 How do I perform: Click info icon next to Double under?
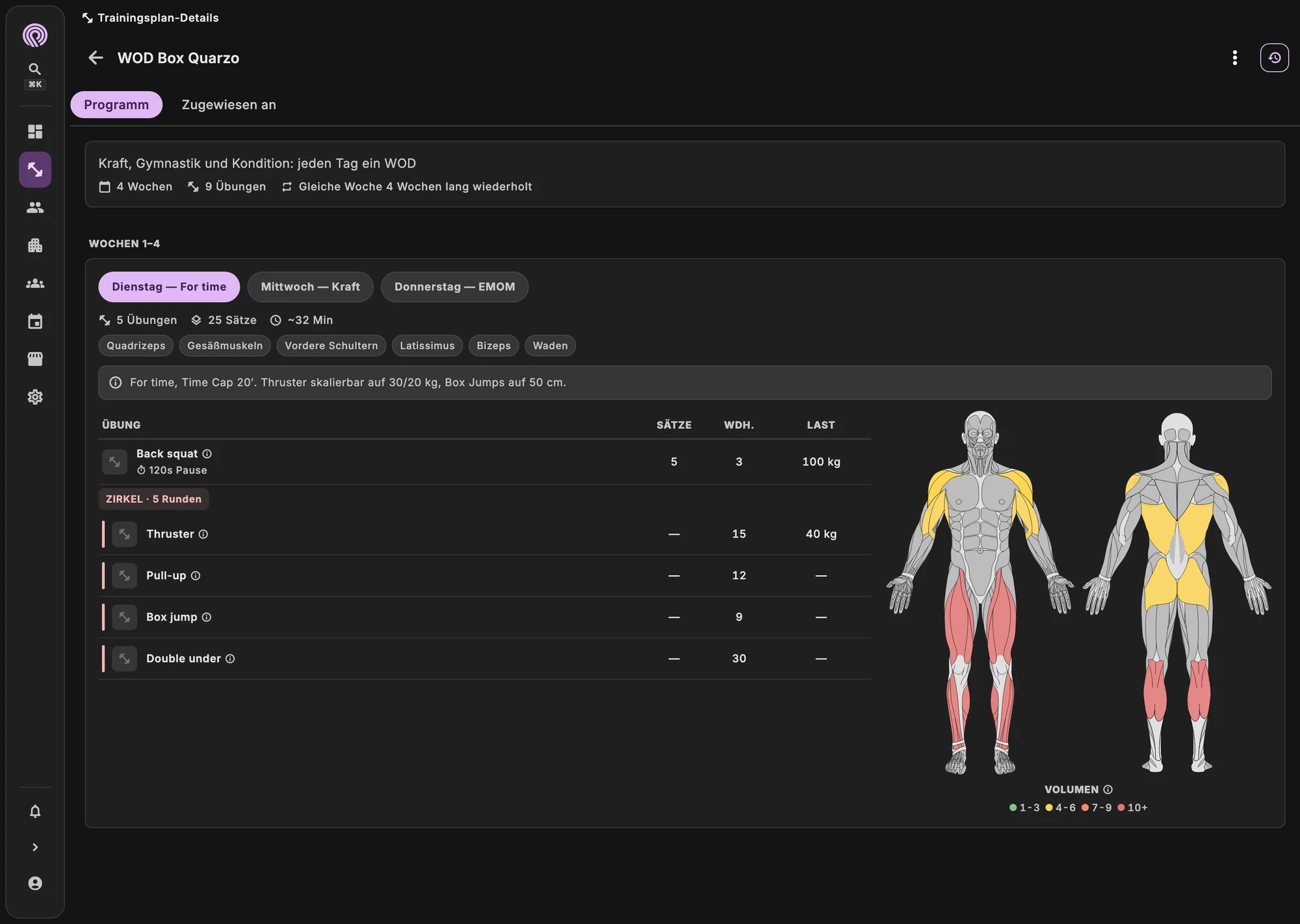click(x=230, y=659)
